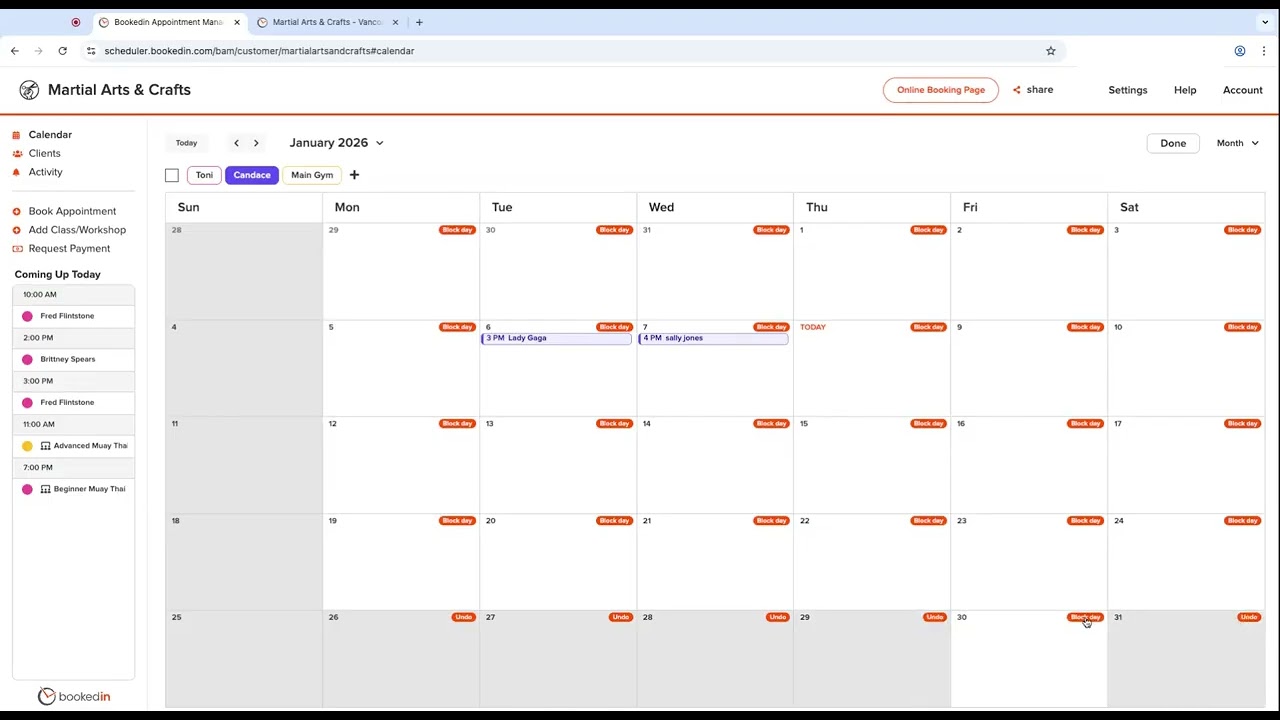The width and height of the screenshot is (1280, 720).
Task: Toggle Toni calendar filter
Action: point(204,175)
